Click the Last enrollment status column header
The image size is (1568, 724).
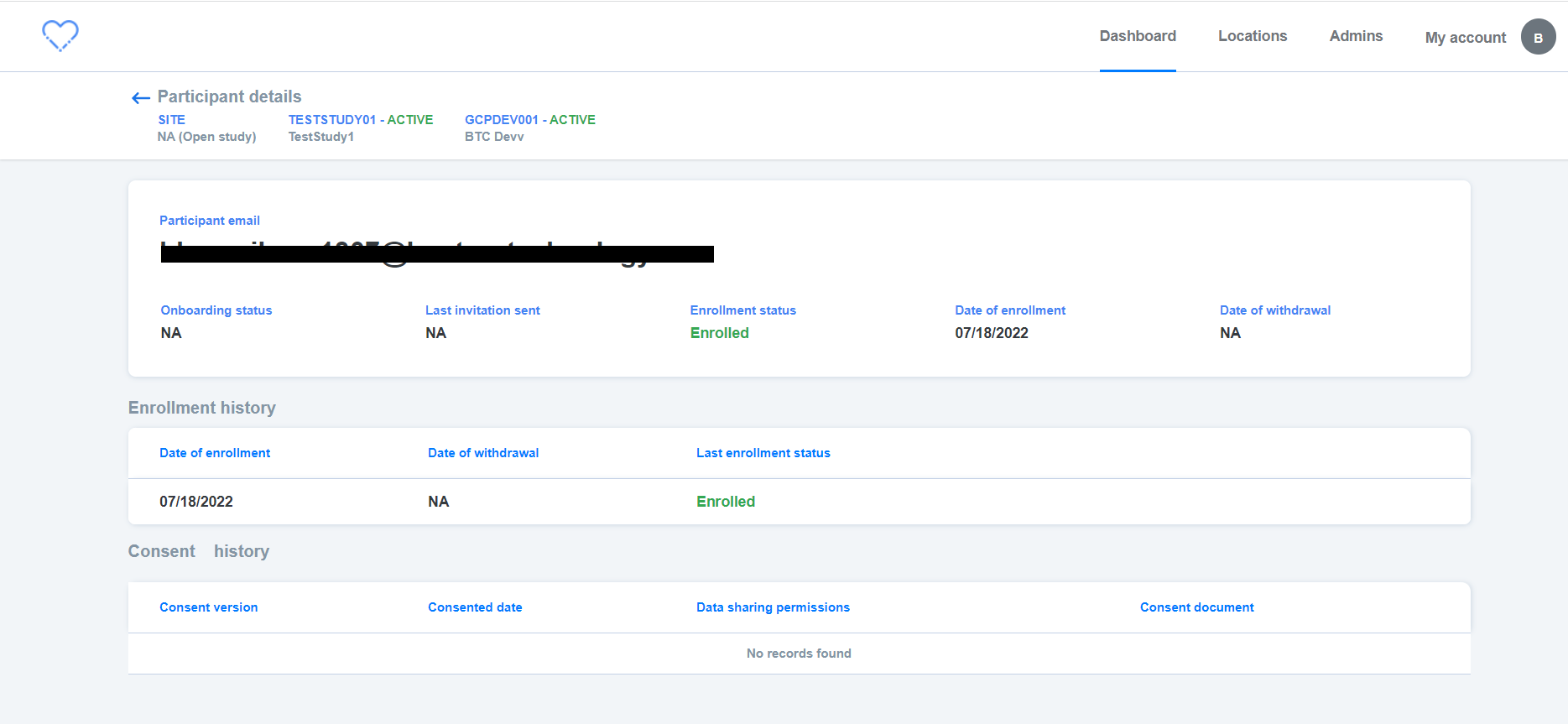[x=763, y=453]
